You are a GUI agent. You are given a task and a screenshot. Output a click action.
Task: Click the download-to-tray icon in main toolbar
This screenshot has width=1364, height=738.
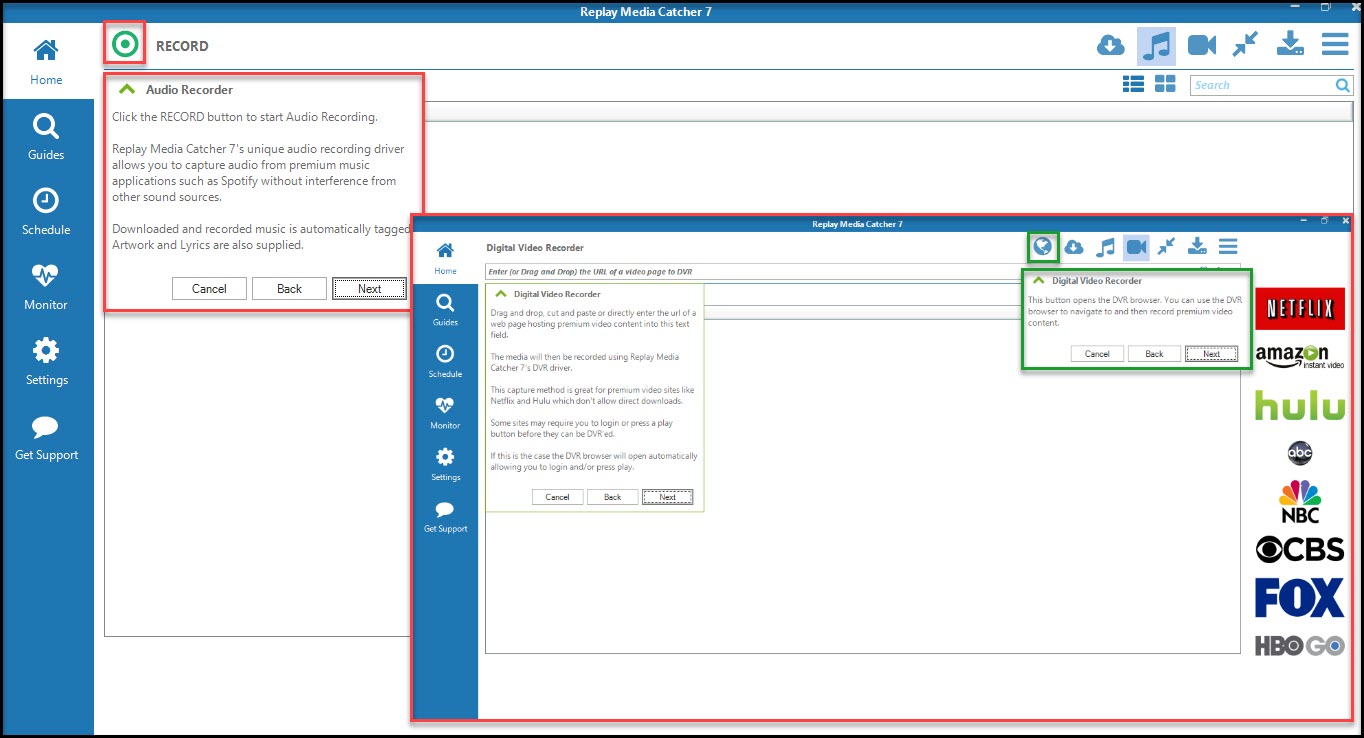pyautogui.click(x=1290, y=45)
